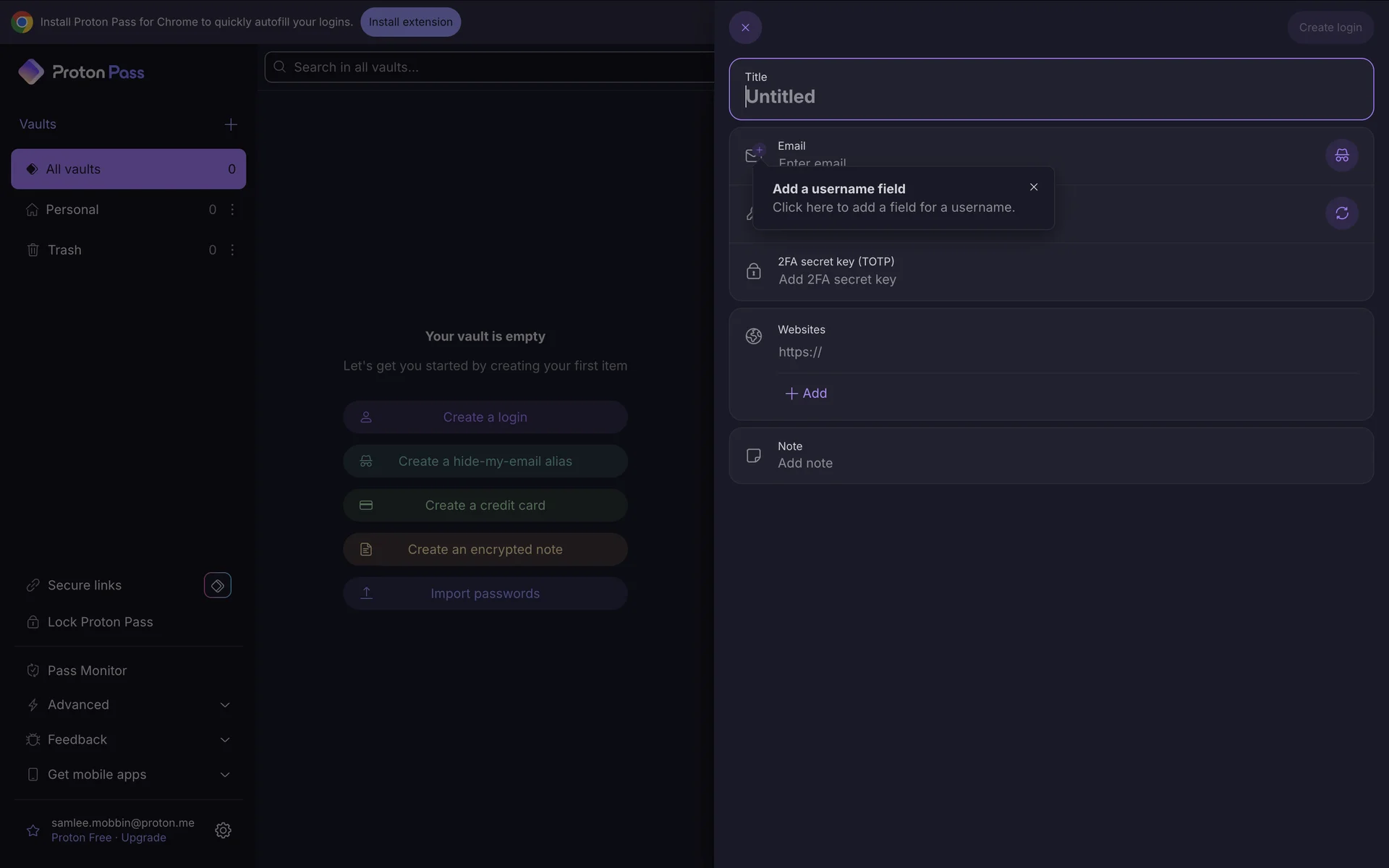This screenshot has height=868, width=1389.
Task: Click the Upgrade link under account email
Action: click(x=143, y=838)
